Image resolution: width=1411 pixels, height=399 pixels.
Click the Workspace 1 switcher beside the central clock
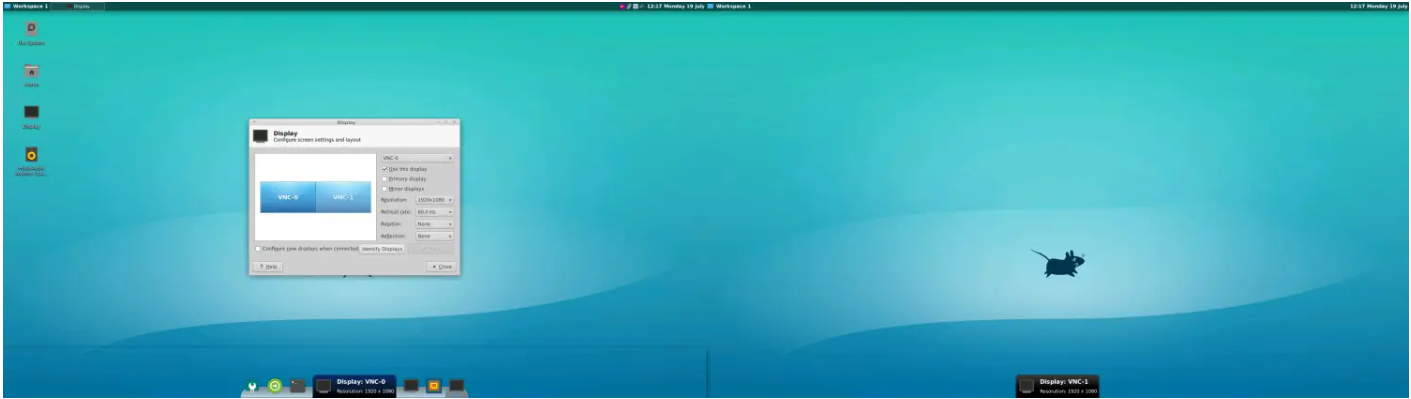point(730,6)
